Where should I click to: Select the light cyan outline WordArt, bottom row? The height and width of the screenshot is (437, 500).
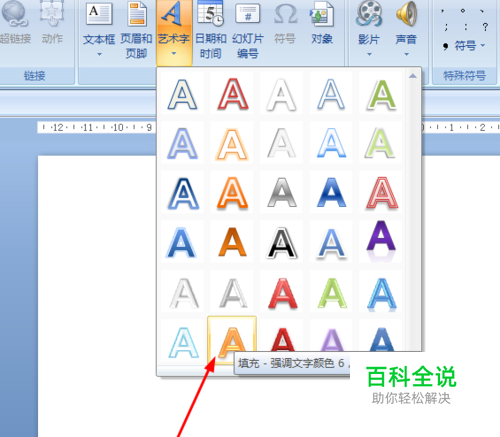coord(183,342)
